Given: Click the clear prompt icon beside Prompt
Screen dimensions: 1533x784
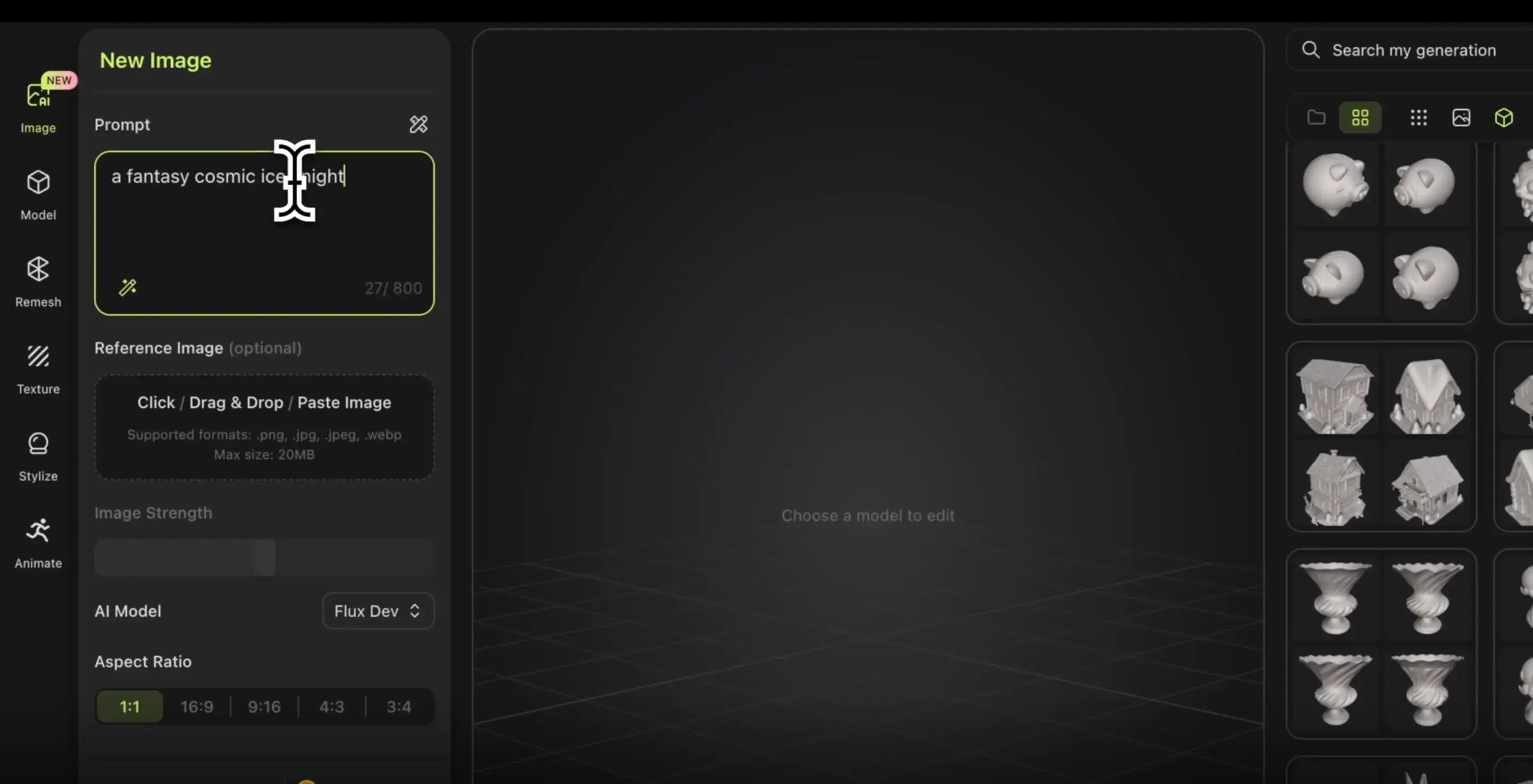Looking at the screenshot, I should 419,123.
